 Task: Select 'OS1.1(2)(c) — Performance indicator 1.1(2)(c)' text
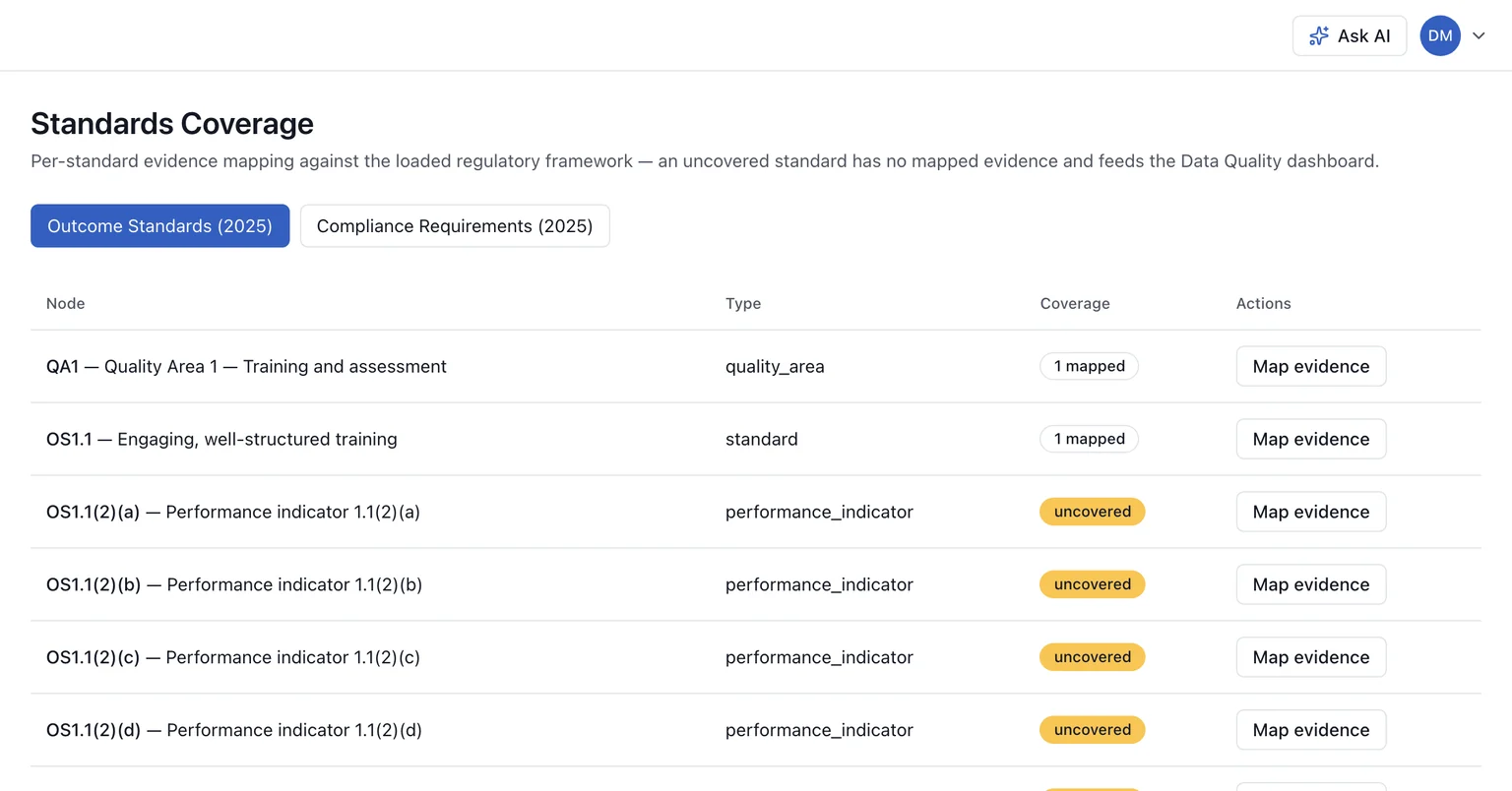233,657
